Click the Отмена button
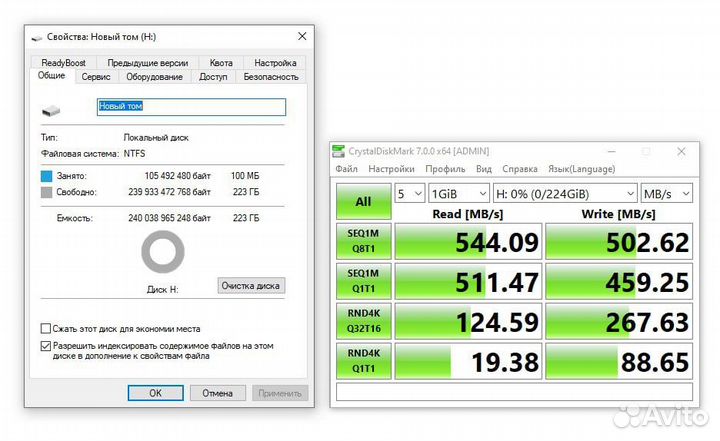This screenshot has width=720, height=441. [218, 393]
